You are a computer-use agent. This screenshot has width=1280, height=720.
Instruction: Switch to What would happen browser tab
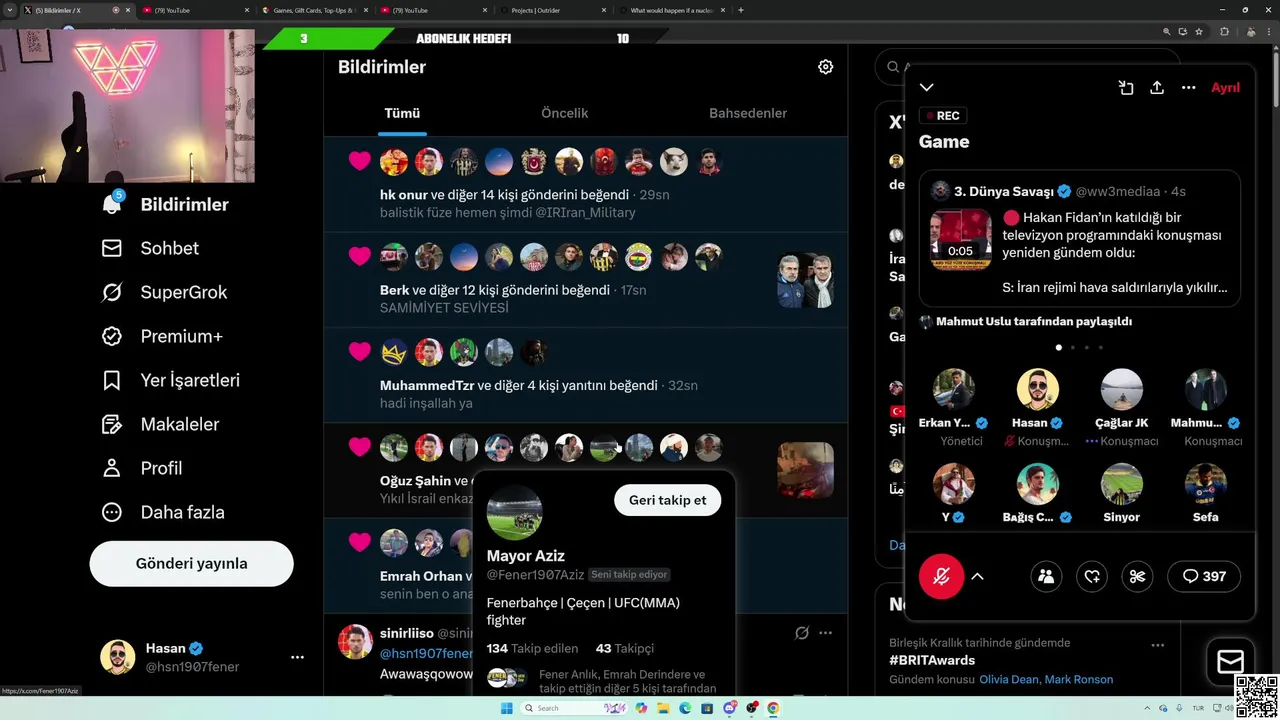tap(670, 10)
